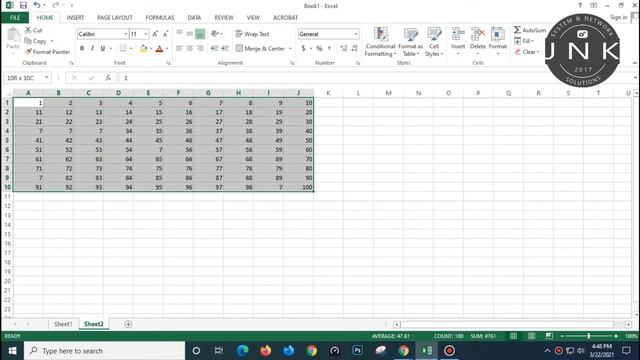Click the Cut scissors icon
640x360 pixels.
tap(28, 30)
